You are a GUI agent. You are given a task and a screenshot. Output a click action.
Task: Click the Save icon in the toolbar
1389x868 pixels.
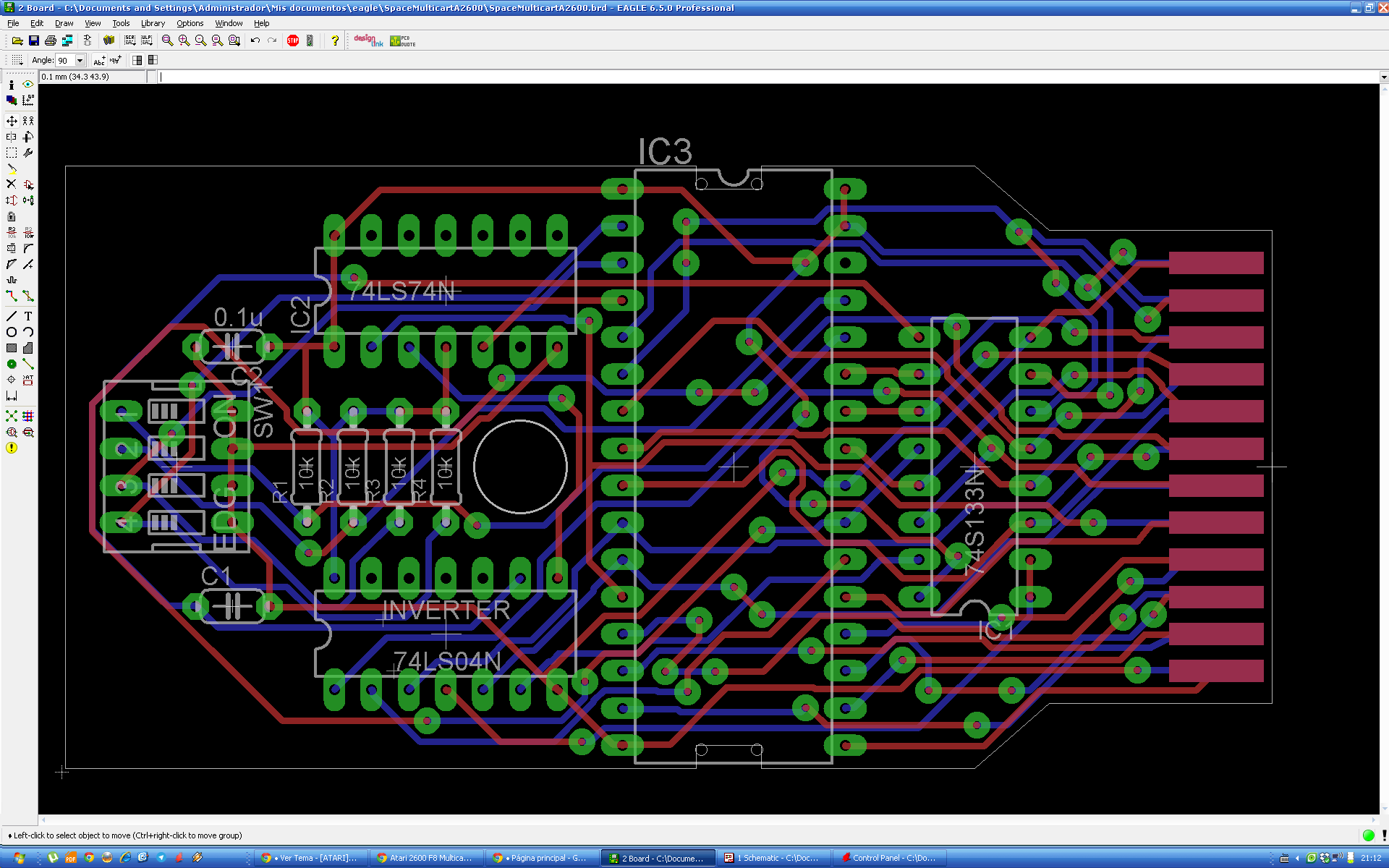tap(34, 41)
